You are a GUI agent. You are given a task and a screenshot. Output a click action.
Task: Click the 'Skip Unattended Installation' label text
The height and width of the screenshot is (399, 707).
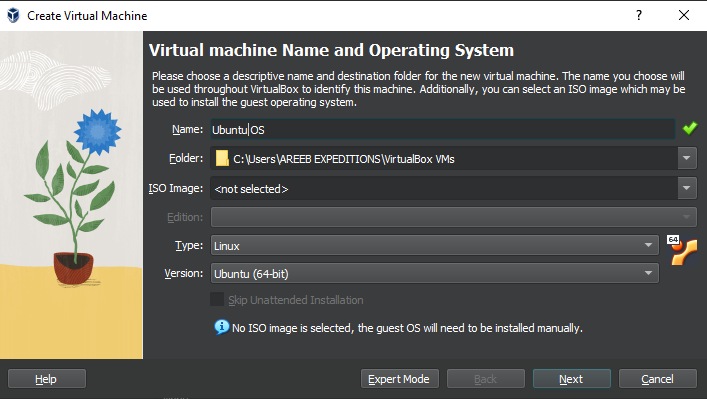point(296,300)
